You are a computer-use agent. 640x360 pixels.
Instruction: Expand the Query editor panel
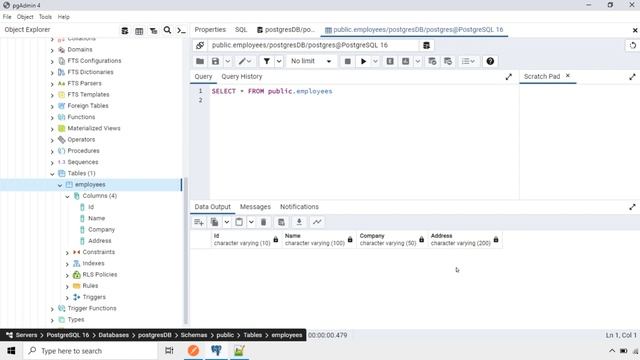click(x=509, y=77)
